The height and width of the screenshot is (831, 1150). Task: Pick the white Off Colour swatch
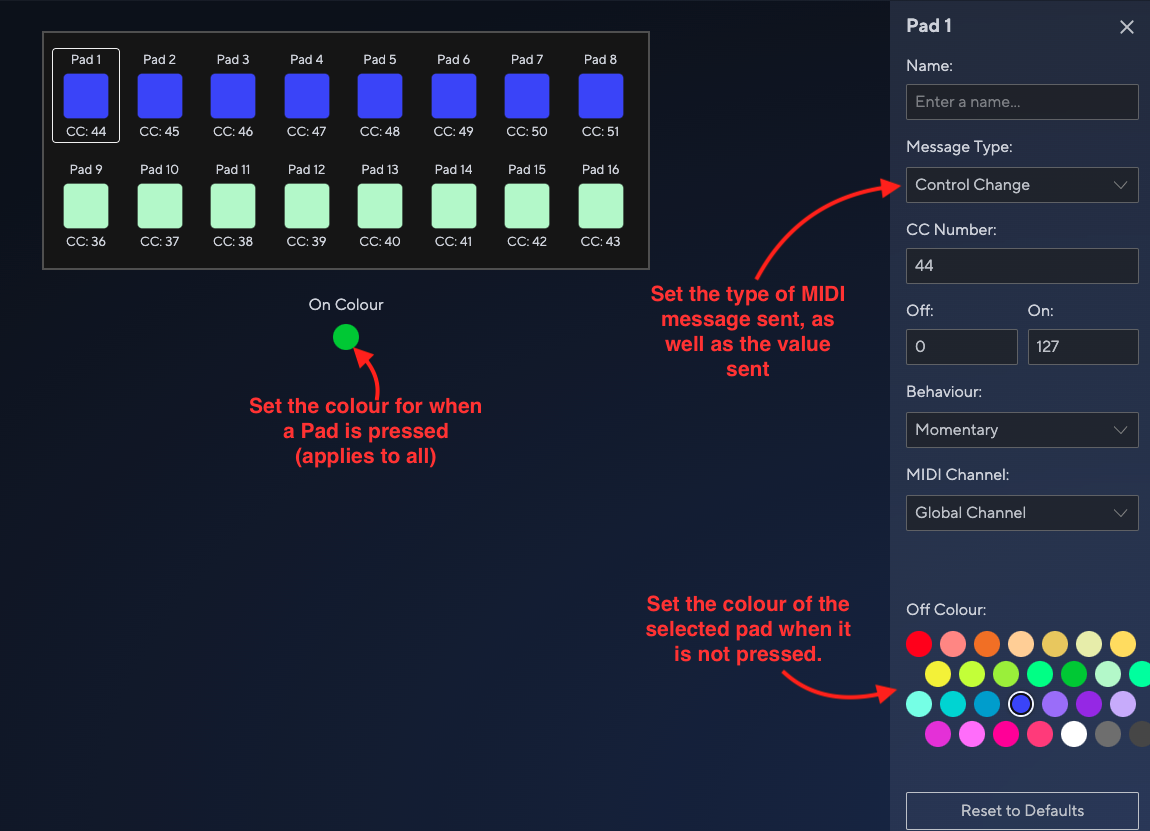click(x=1072, y=734)
